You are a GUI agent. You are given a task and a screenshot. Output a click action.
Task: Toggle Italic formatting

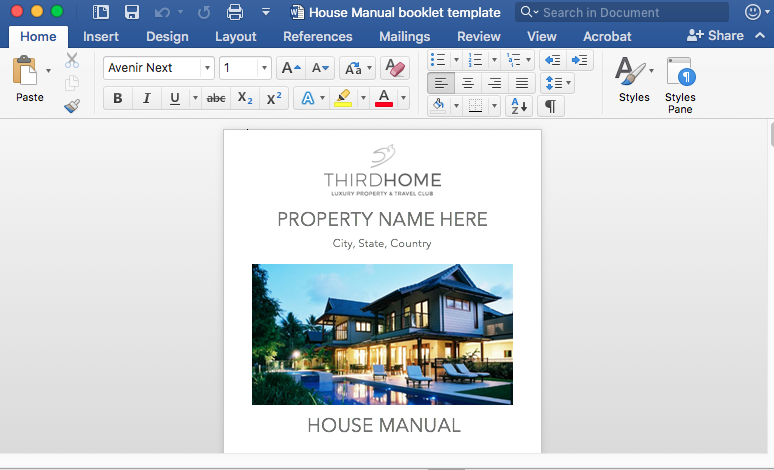(x=146, y=98)
